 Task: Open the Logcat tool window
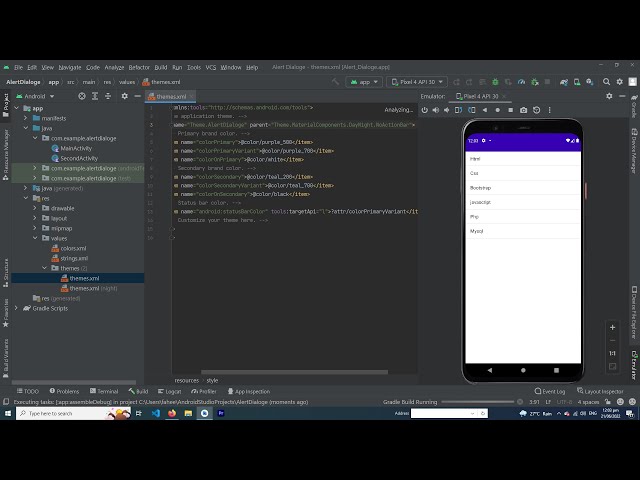169,391
